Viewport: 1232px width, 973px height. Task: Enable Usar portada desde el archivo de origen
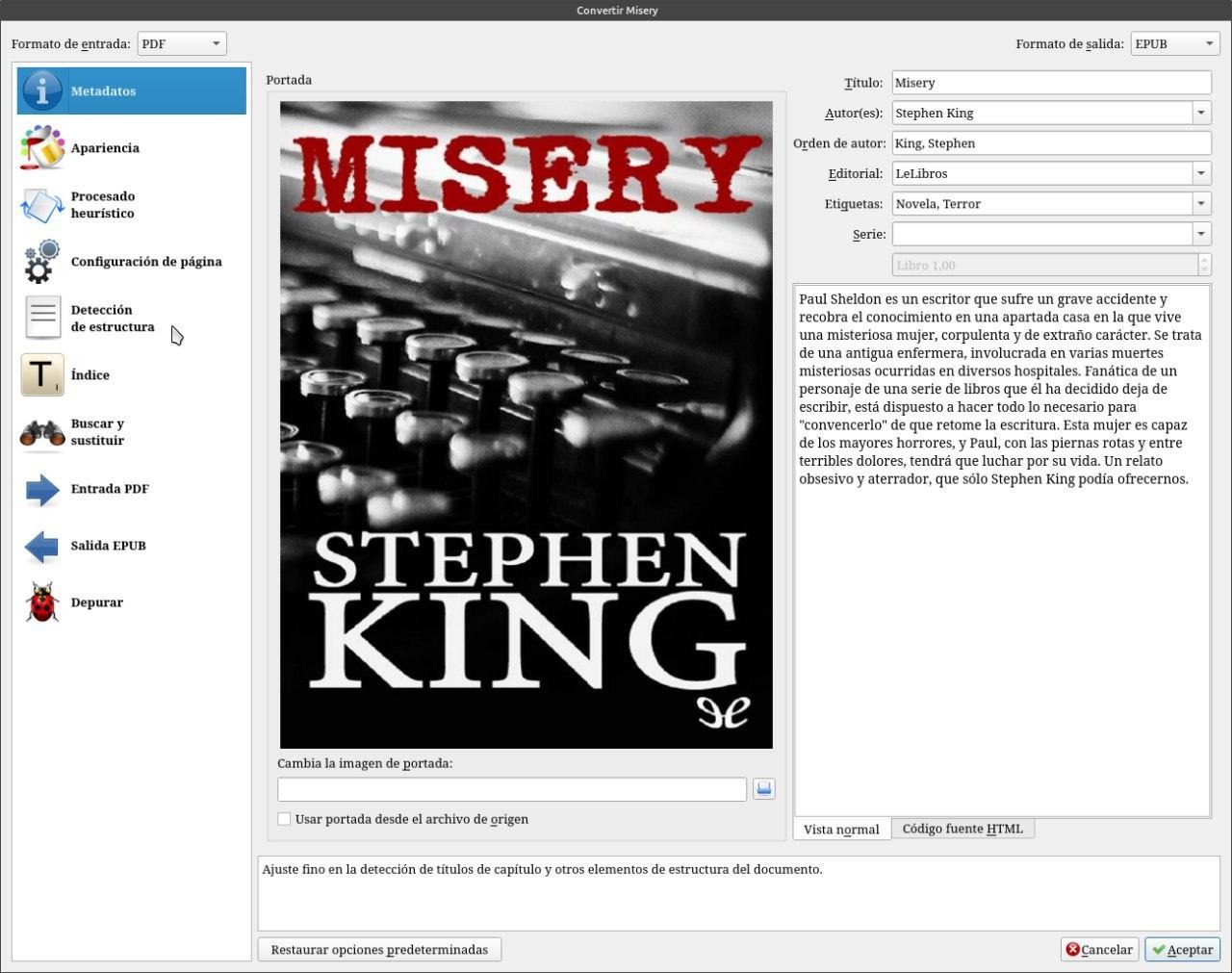[x=284, y=819]
